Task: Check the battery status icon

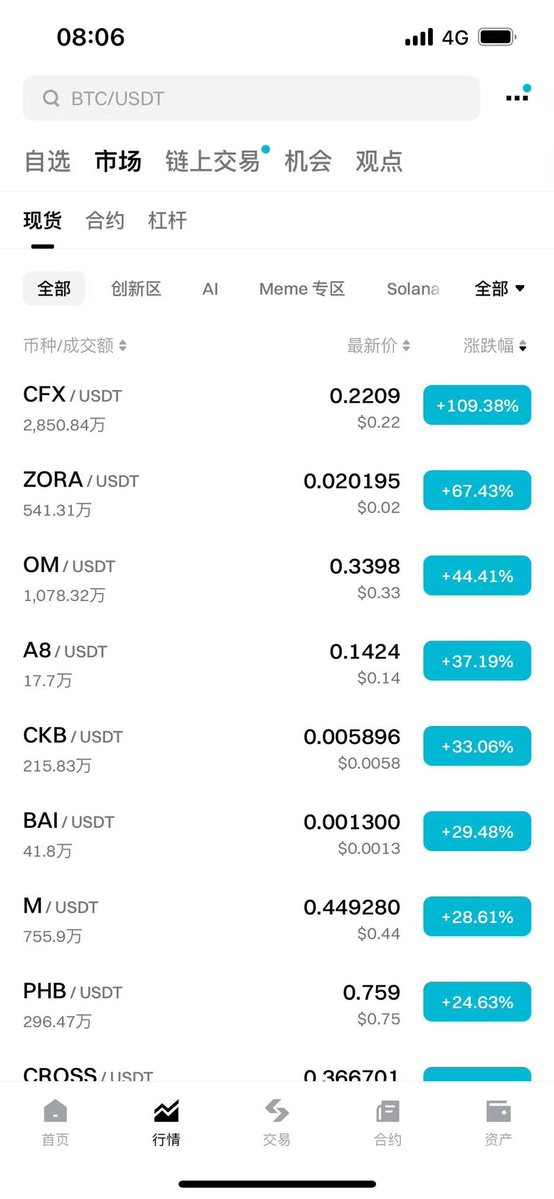Action: click(x=497, y=37)
